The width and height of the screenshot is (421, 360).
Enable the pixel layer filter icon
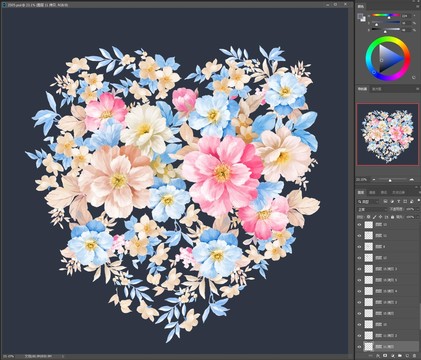385,201
